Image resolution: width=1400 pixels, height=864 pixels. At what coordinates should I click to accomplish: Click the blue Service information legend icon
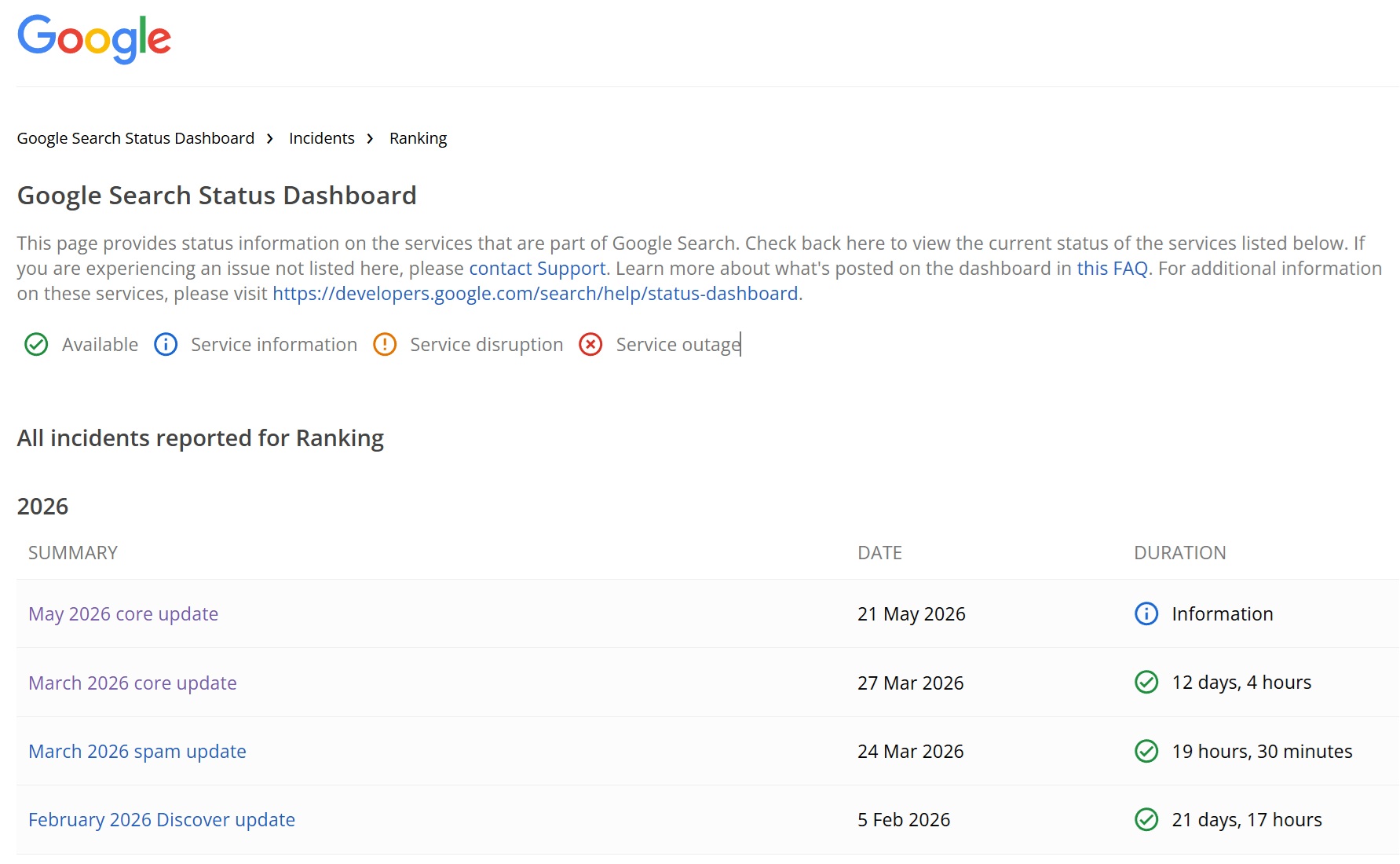(x=166, y=345)
